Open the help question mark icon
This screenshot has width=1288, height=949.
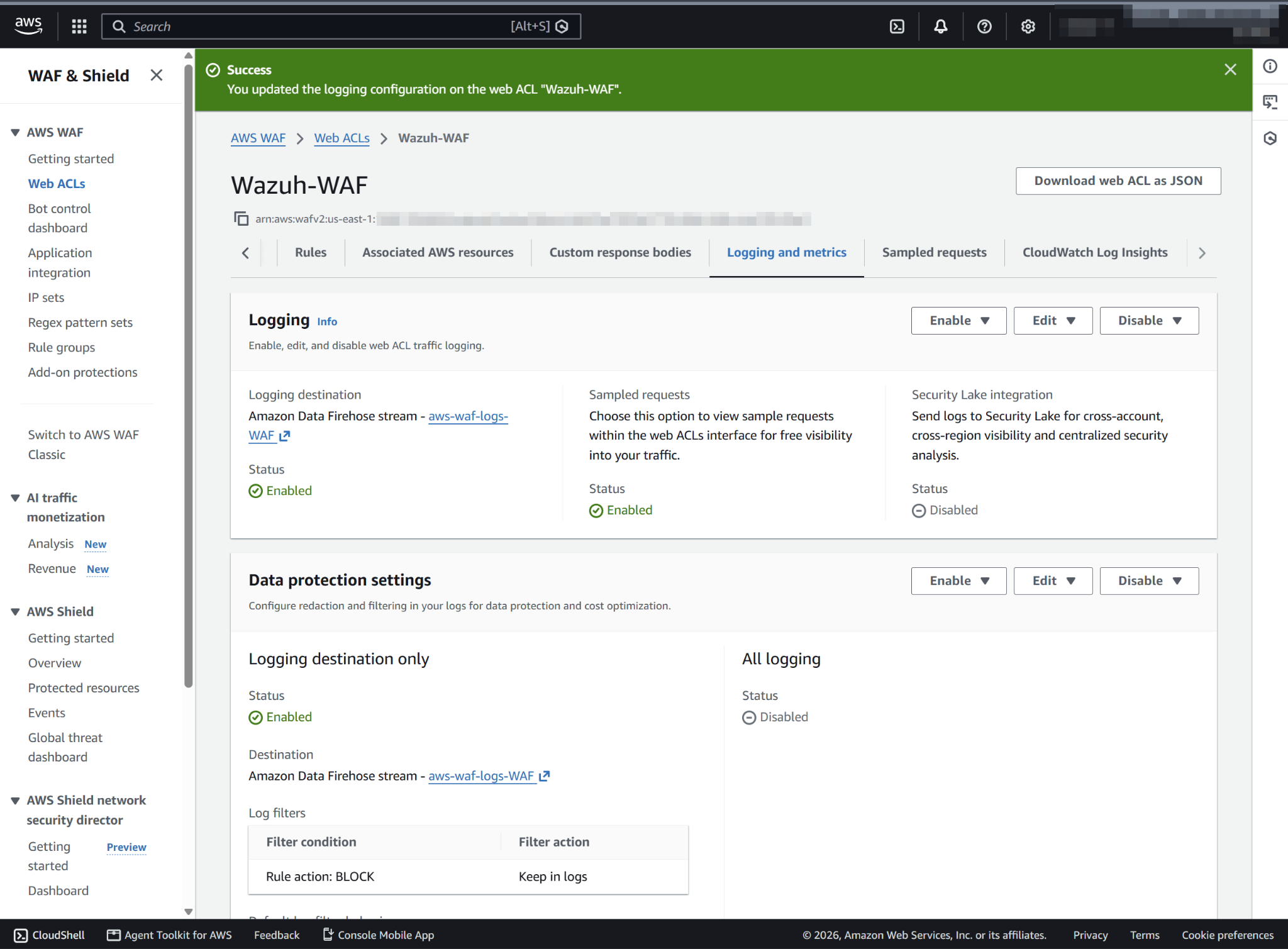[x=984, y=26]
